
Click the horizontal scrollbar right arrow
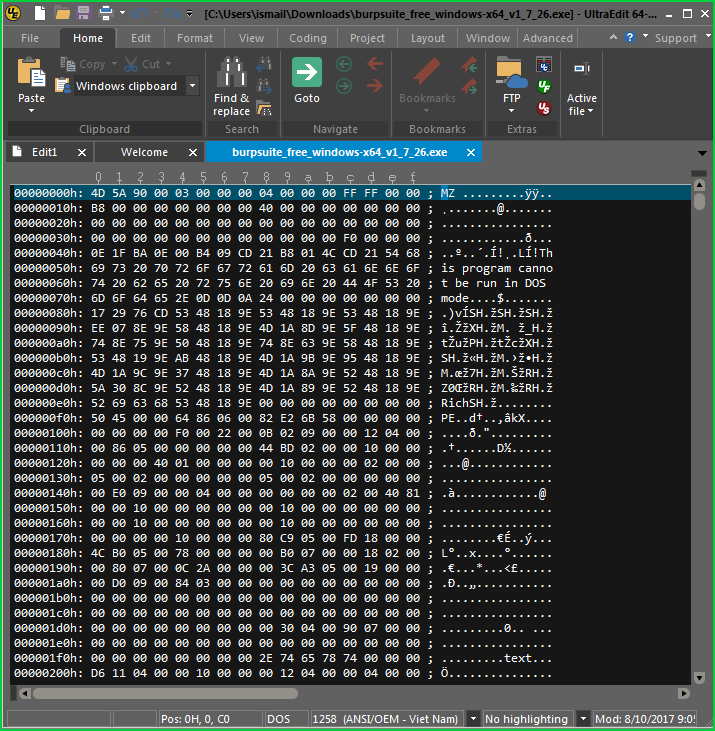click(x=684, y=693)
